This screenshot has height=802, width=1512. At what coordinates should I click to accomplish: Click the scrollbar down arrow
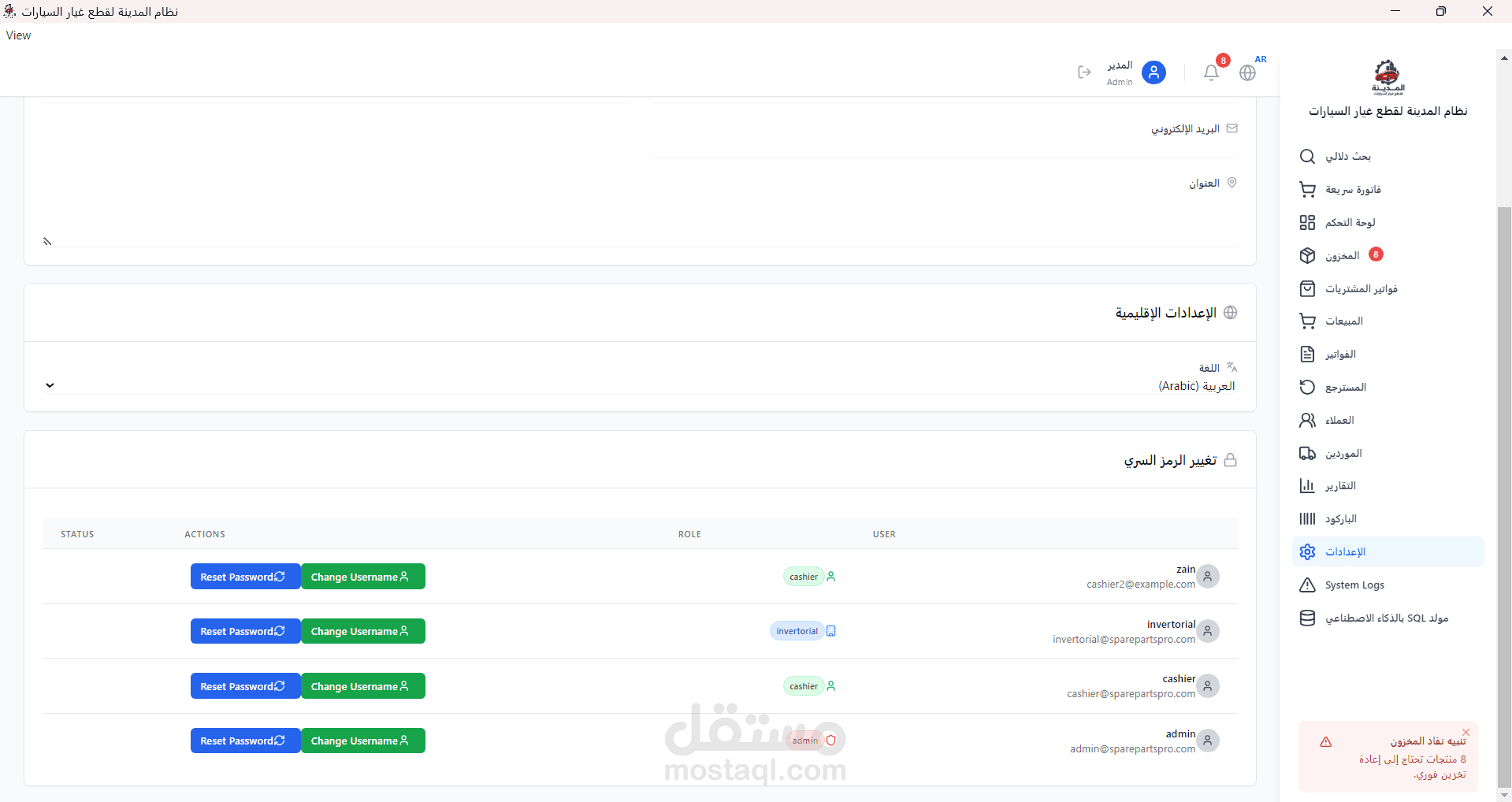[x=1504, y=795]
